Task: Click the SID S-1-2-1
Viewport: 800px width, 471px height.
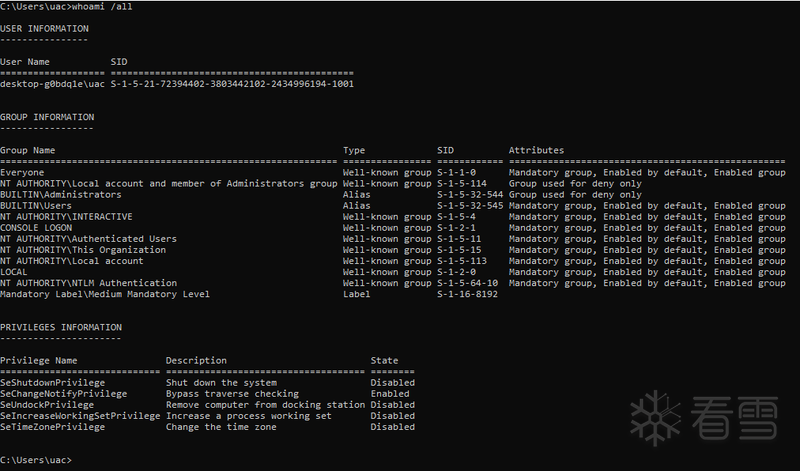Action: pos(456,228)
